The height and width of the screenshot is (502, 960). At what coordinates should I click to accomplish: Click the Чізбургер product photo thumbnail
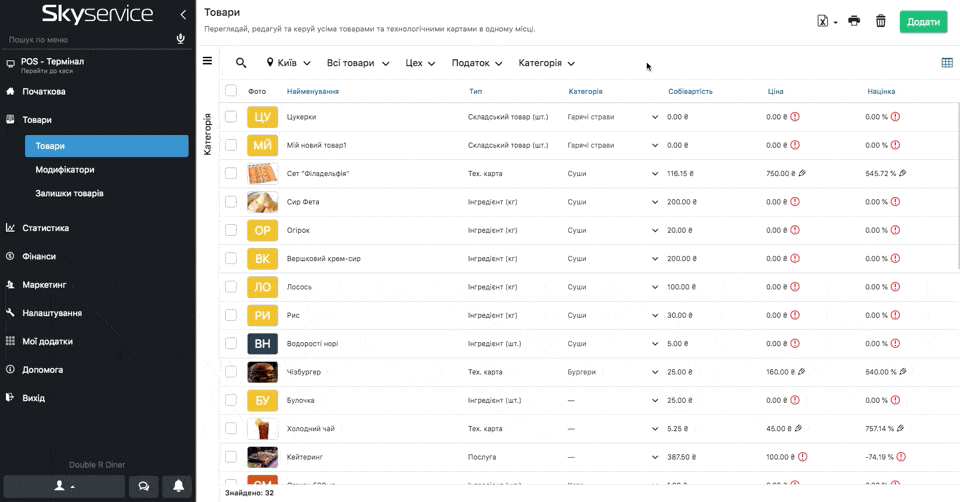[x=262, y=372]
